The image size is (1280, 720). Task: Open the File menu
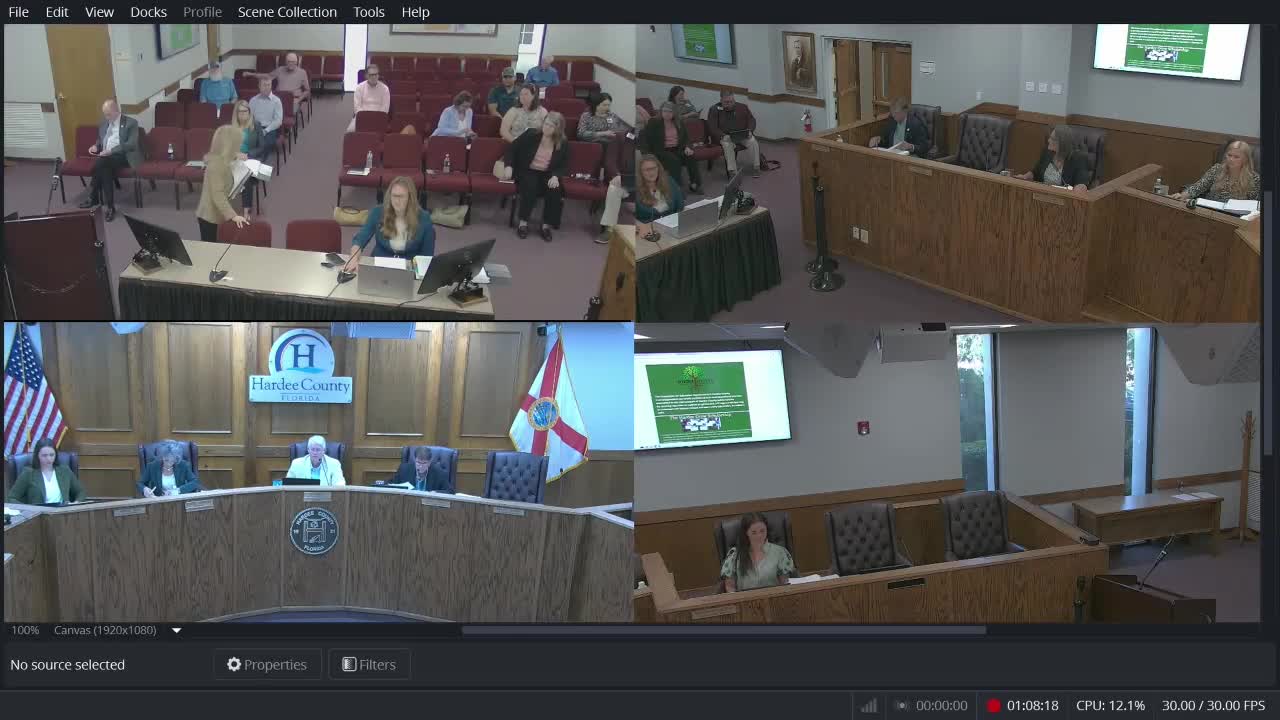18,12
